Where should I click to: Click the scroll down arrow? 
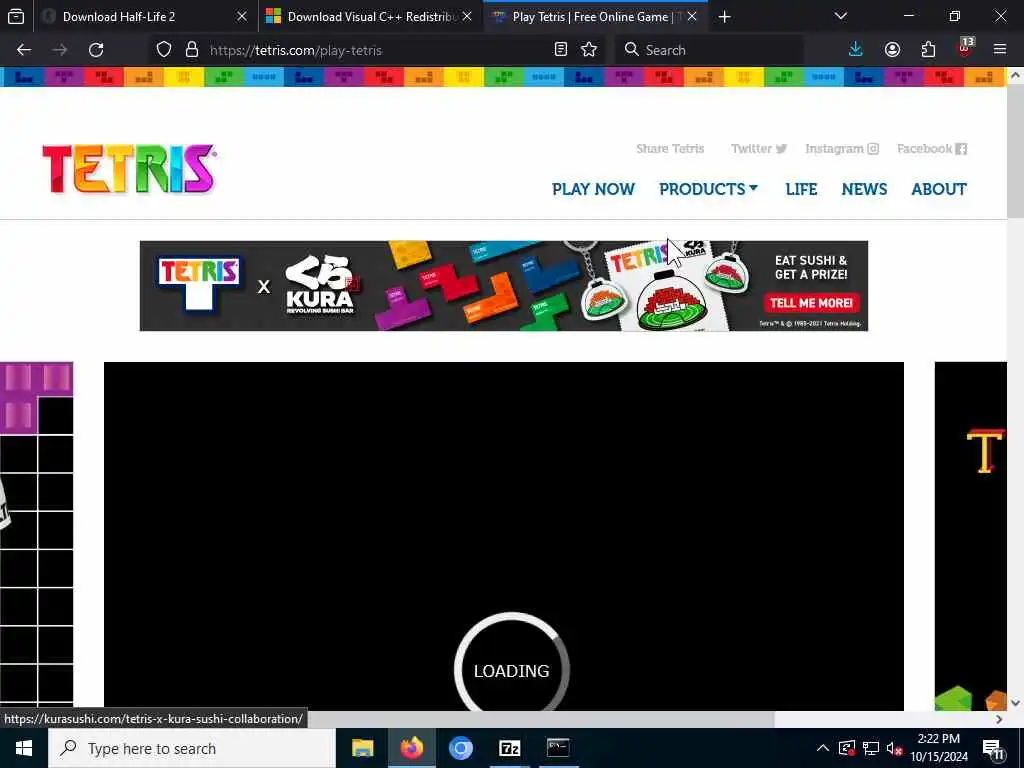point(1015,703)
